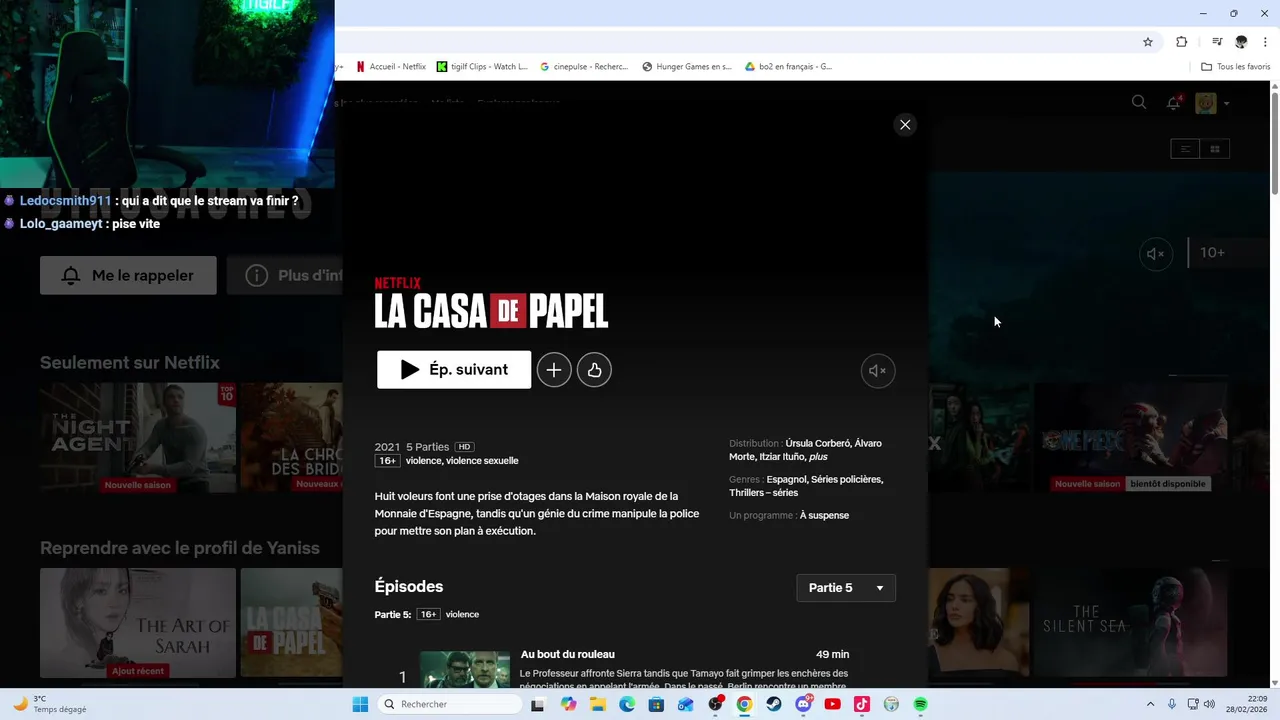
Task: Click the taskbar Rechercher search box
Action: [x=450, y=704]
